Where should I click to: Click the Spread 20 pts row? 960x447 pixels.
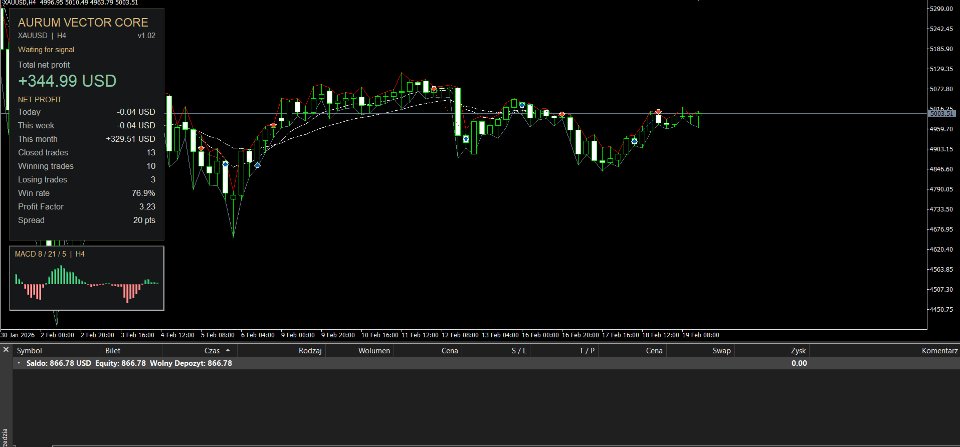pyautogui.click(x=86, y=220)
